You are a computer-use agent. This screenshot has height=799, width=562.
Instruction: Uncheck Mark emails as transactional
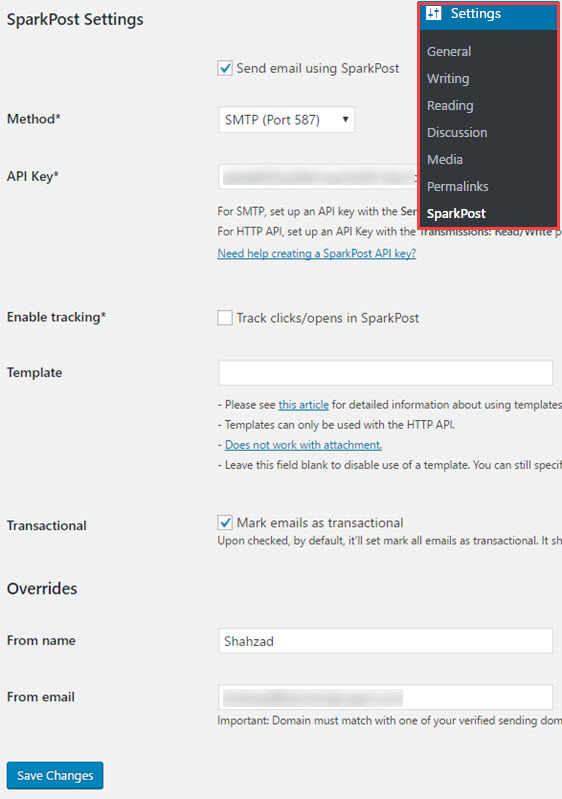tap(225, 522)
